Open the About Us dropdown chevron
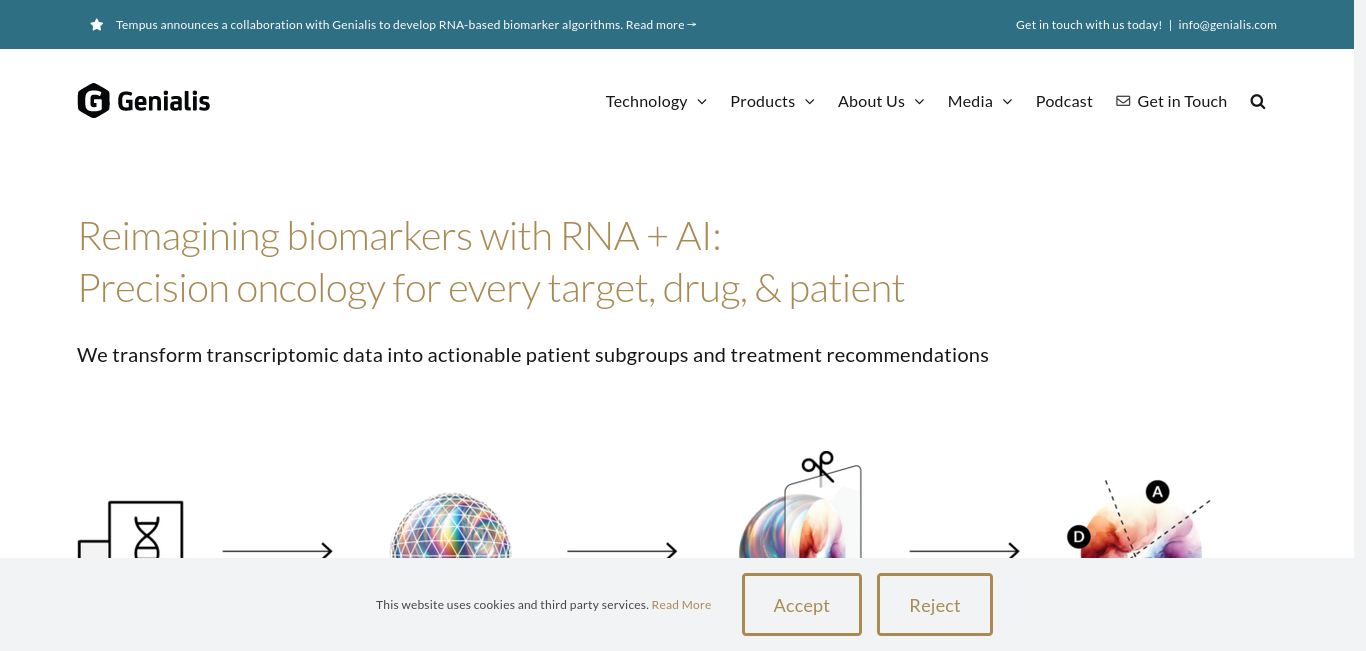Viewport: 1366px width, 651px height. coord(920,101)
